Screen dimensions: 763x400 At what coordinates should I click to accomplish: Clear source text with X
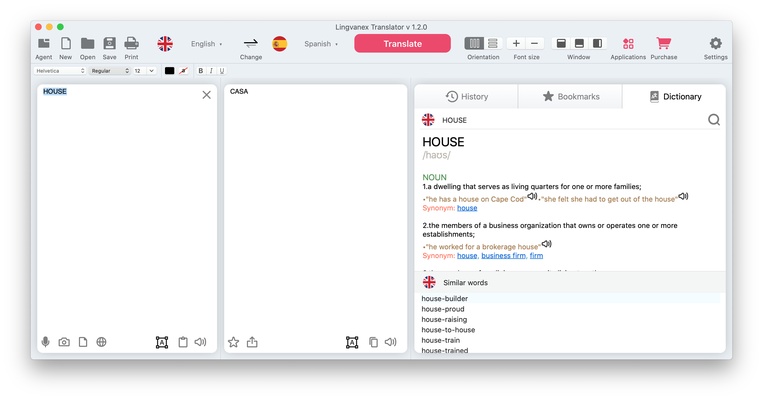(206, 95)
